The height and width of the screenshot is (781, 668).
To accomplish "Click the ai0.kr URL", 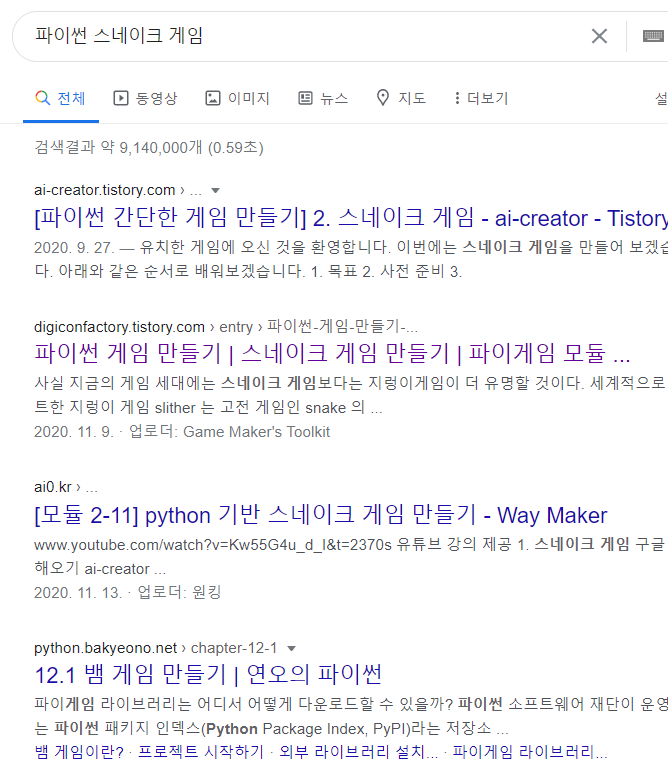I will pos(53,487).
